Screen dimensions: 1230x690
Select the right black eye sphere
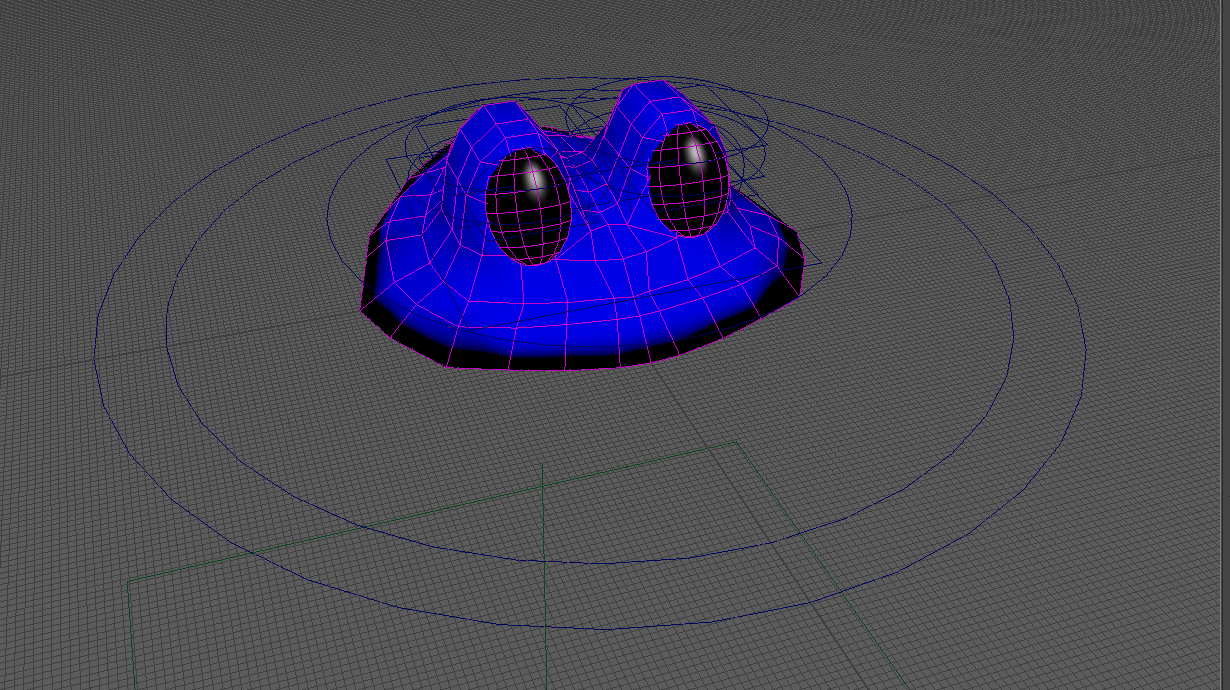(x=689, y=179)
